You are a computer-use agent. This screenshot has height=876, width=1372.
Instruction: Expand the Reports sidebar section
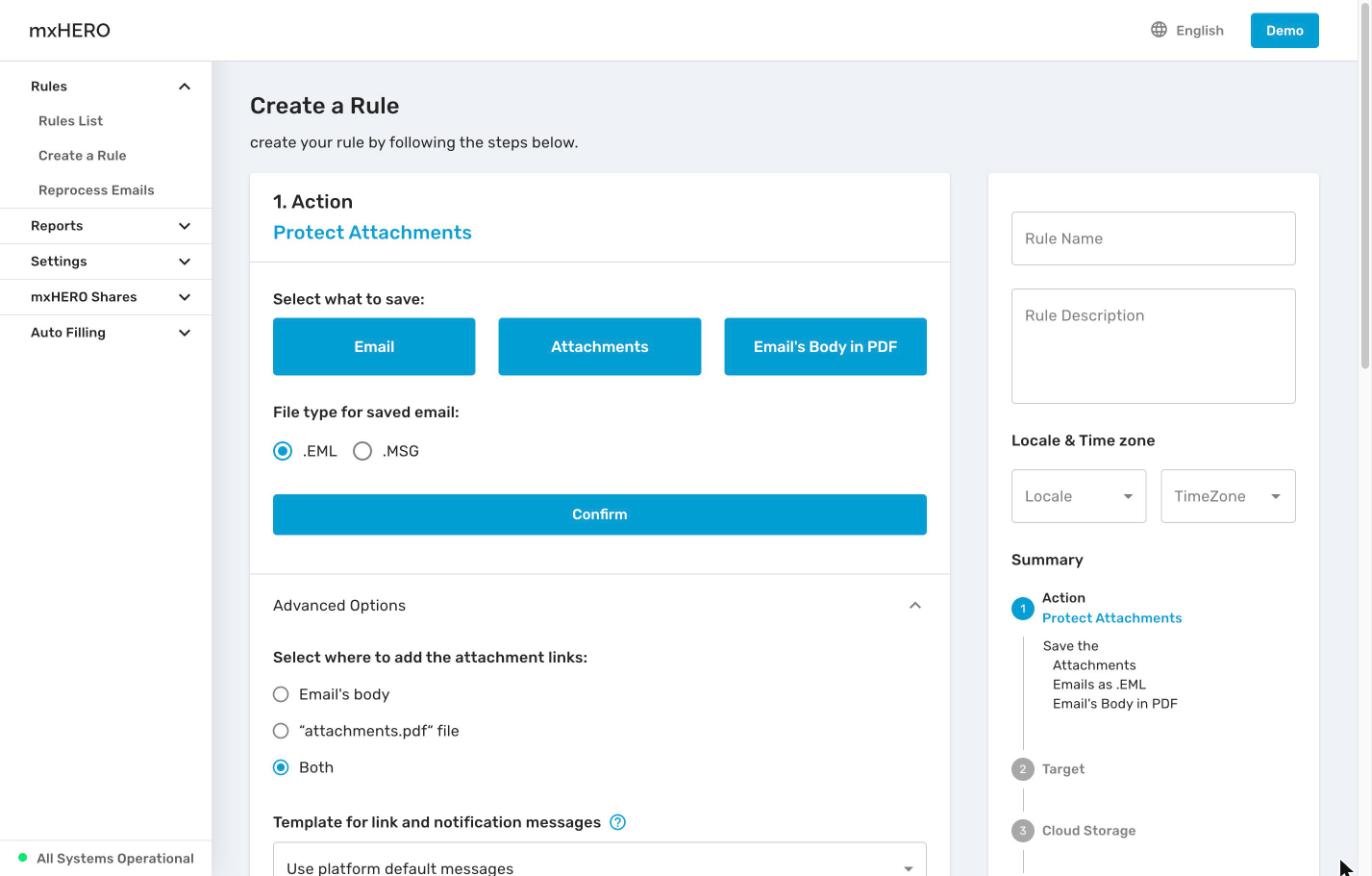click(x=184, y=226)
